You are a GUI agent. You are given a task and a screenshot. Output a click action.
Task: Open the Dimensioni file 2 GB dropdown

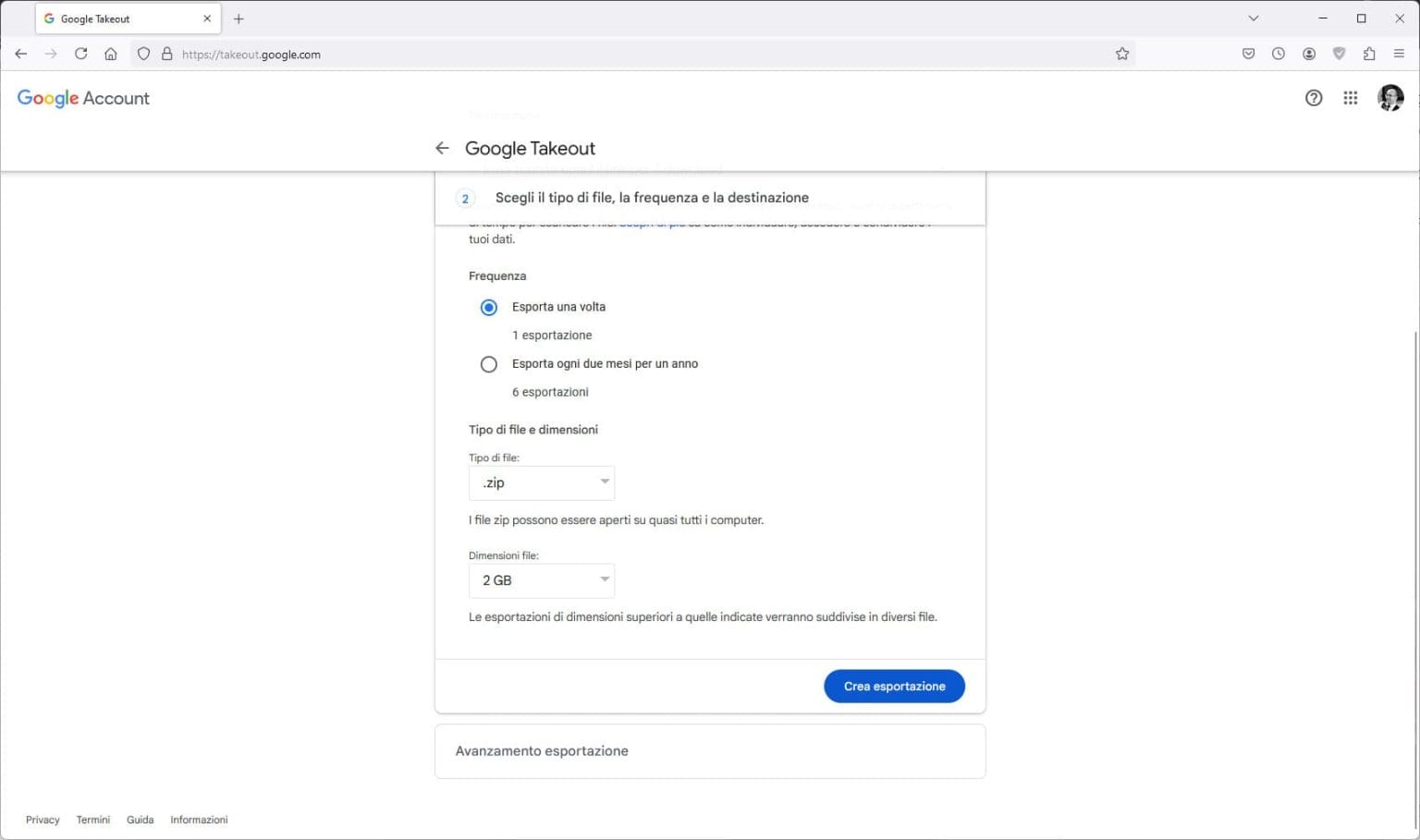pos(542,580)
